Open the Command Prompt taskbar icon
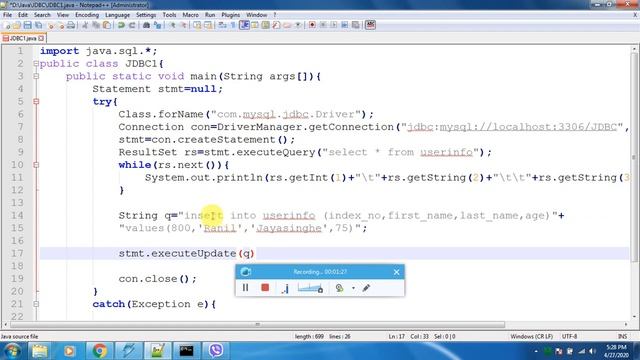 (186, 351)
